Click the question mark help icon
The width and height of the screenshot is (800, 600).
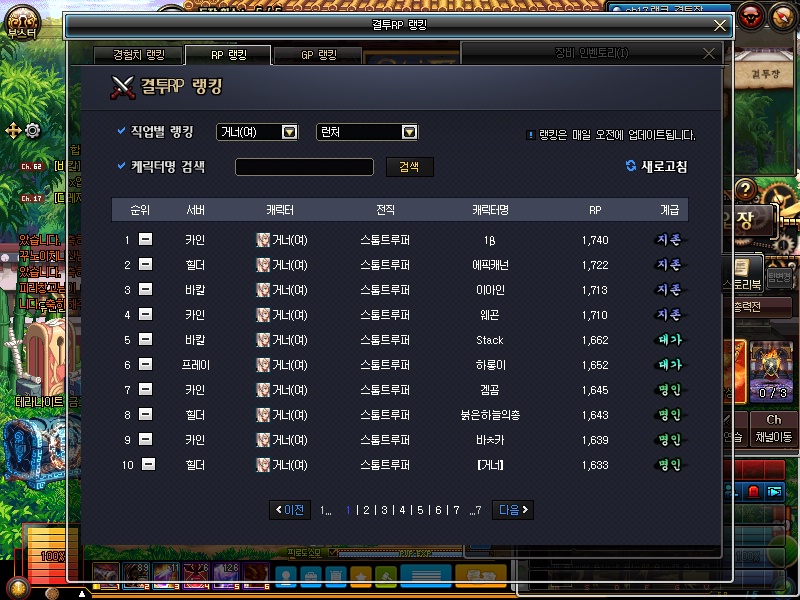point(744,189)
